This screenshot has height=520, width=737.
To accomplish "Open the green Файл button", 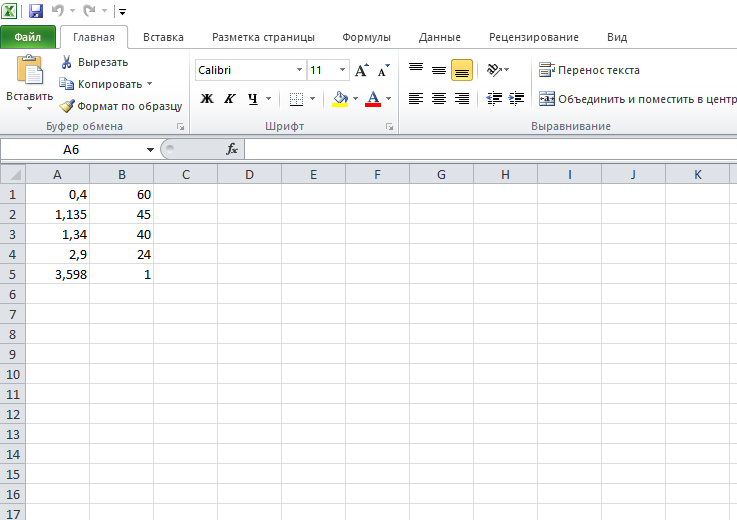I will [27, 37].
